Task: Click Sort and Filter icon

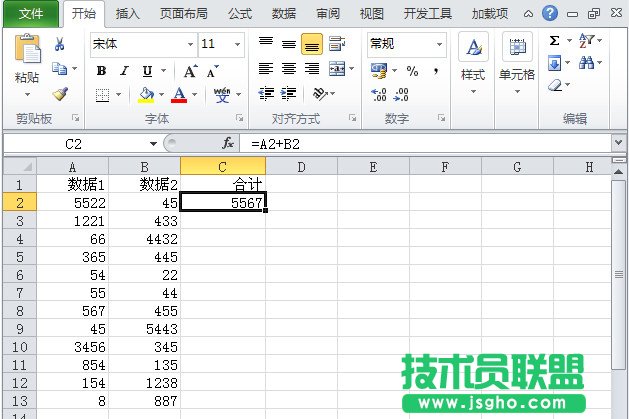Action: tap(586, 40)
